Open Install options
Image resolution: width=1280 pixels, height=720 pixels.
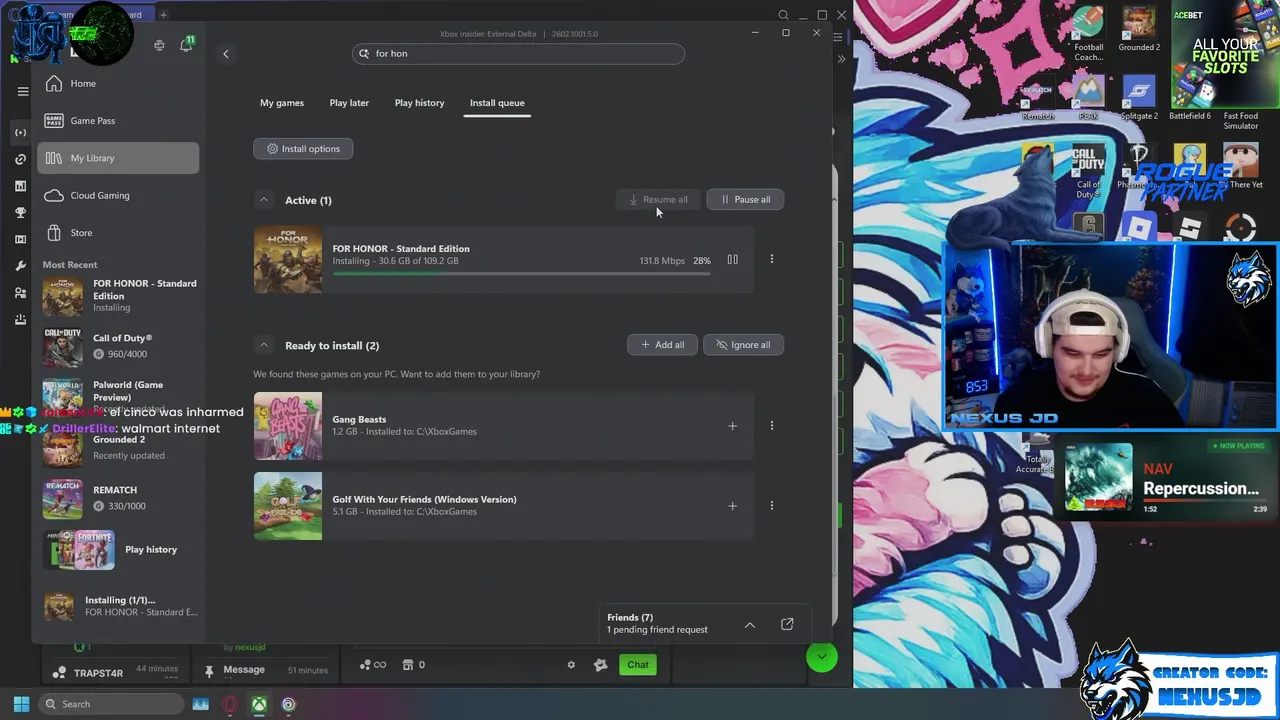(x=303, y=149)
